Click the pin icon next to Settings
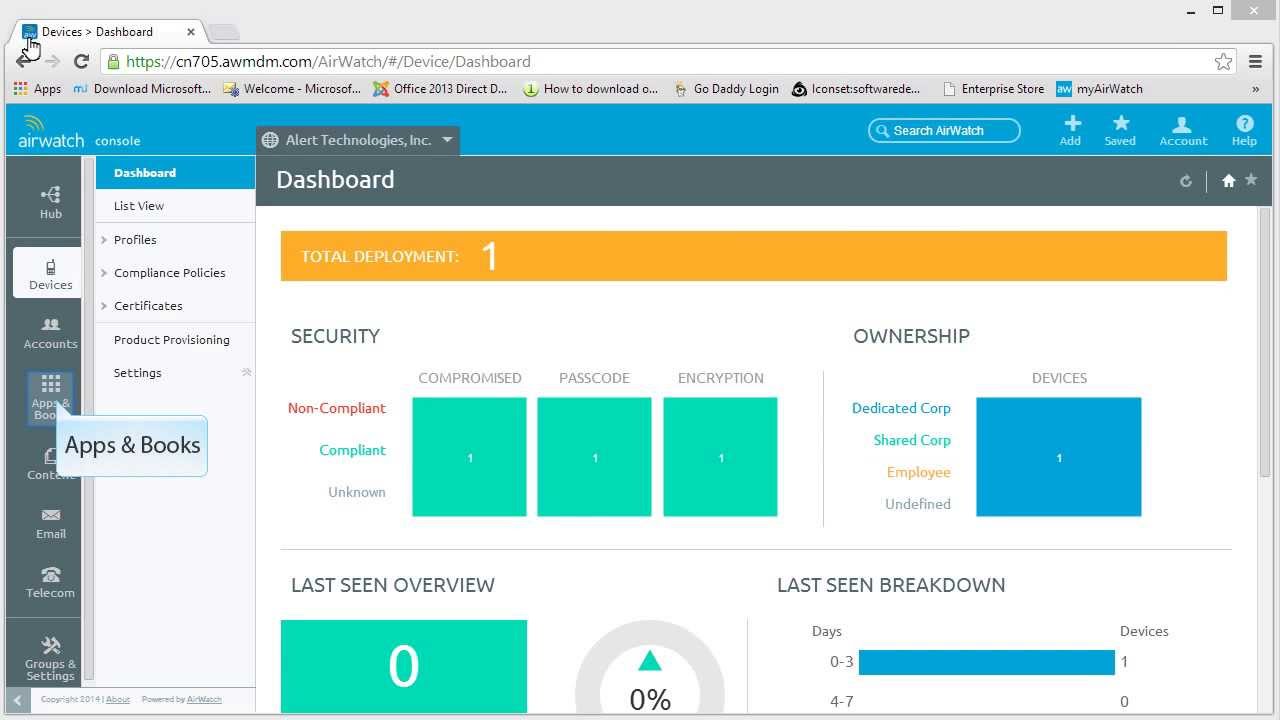This screenshot has height=720, width=1280. (x=246, y=373)
